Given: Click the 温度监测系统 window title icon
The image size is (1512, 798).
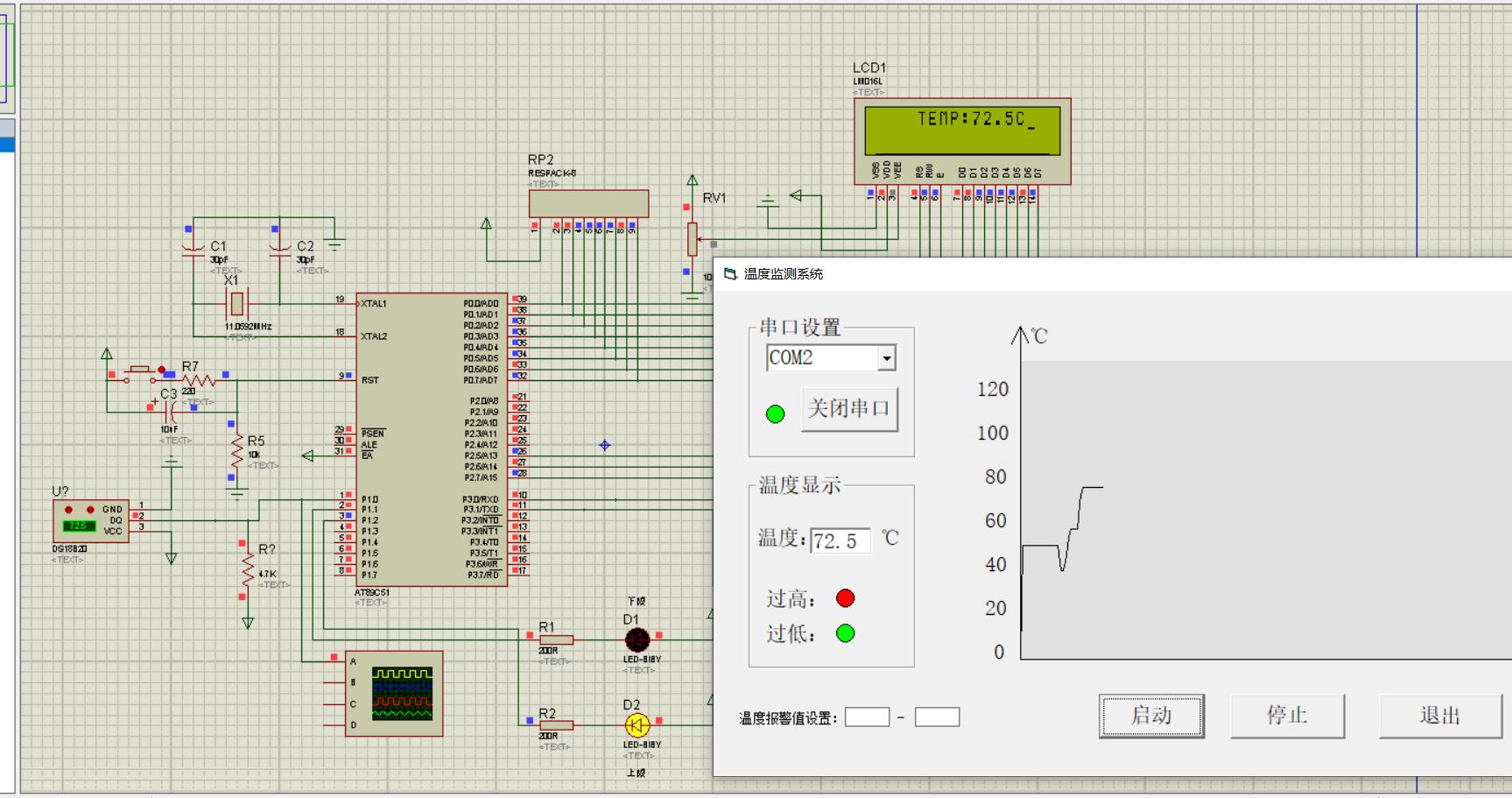Looking at the screenshot, I should point(730,274).
